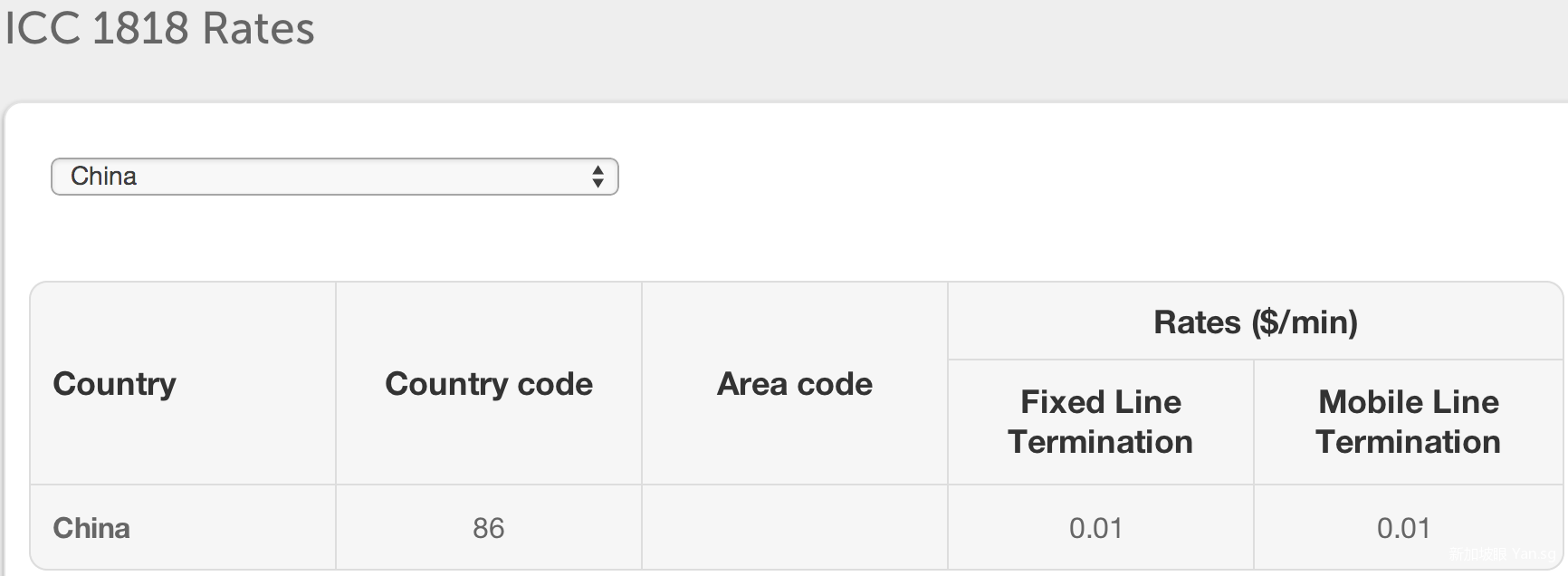
Task: Click '1818' in the page title
Action: (x=140, y=28)
